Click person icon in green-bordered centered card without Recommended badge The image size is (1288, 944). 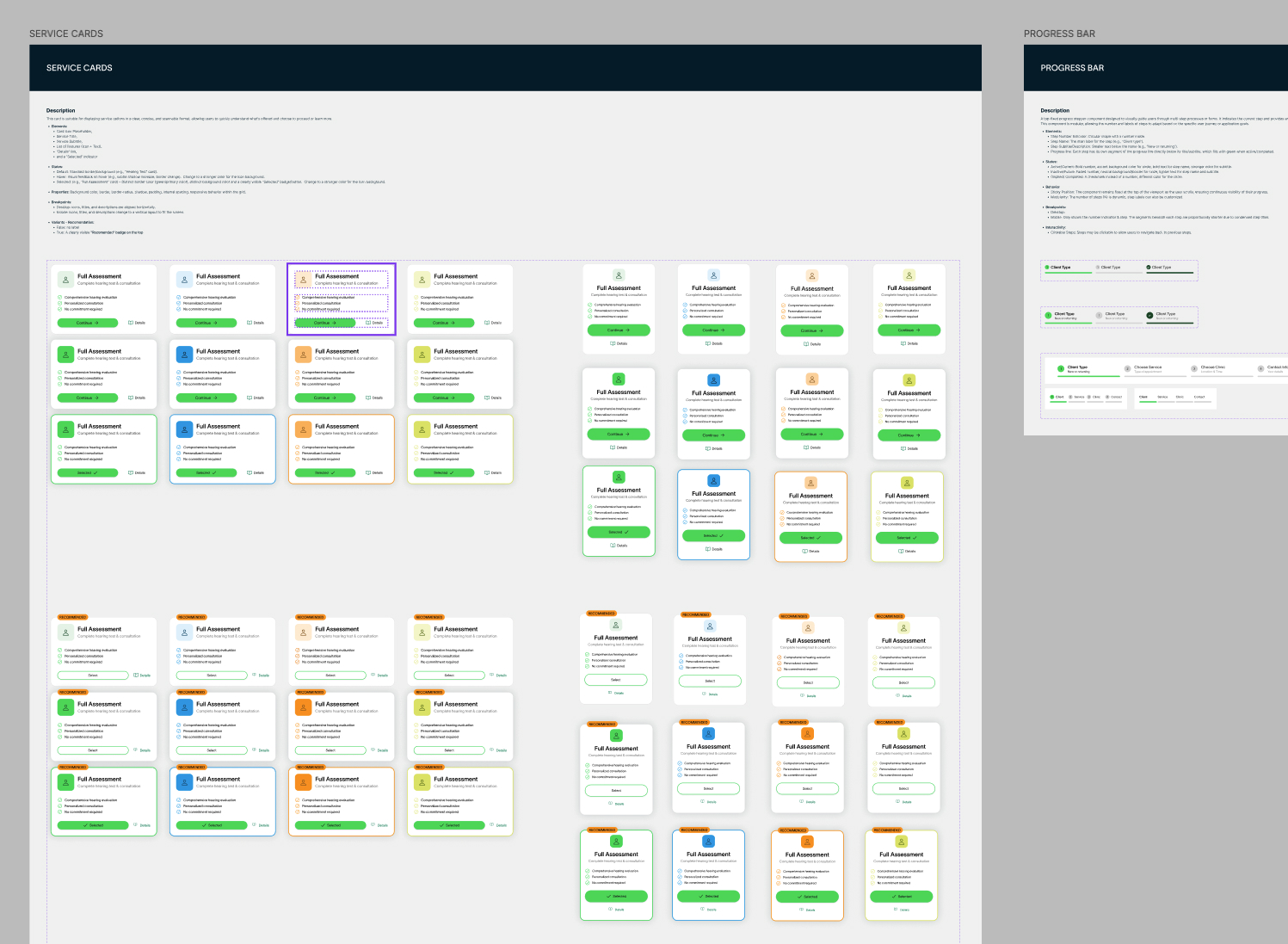click(619, 477)
